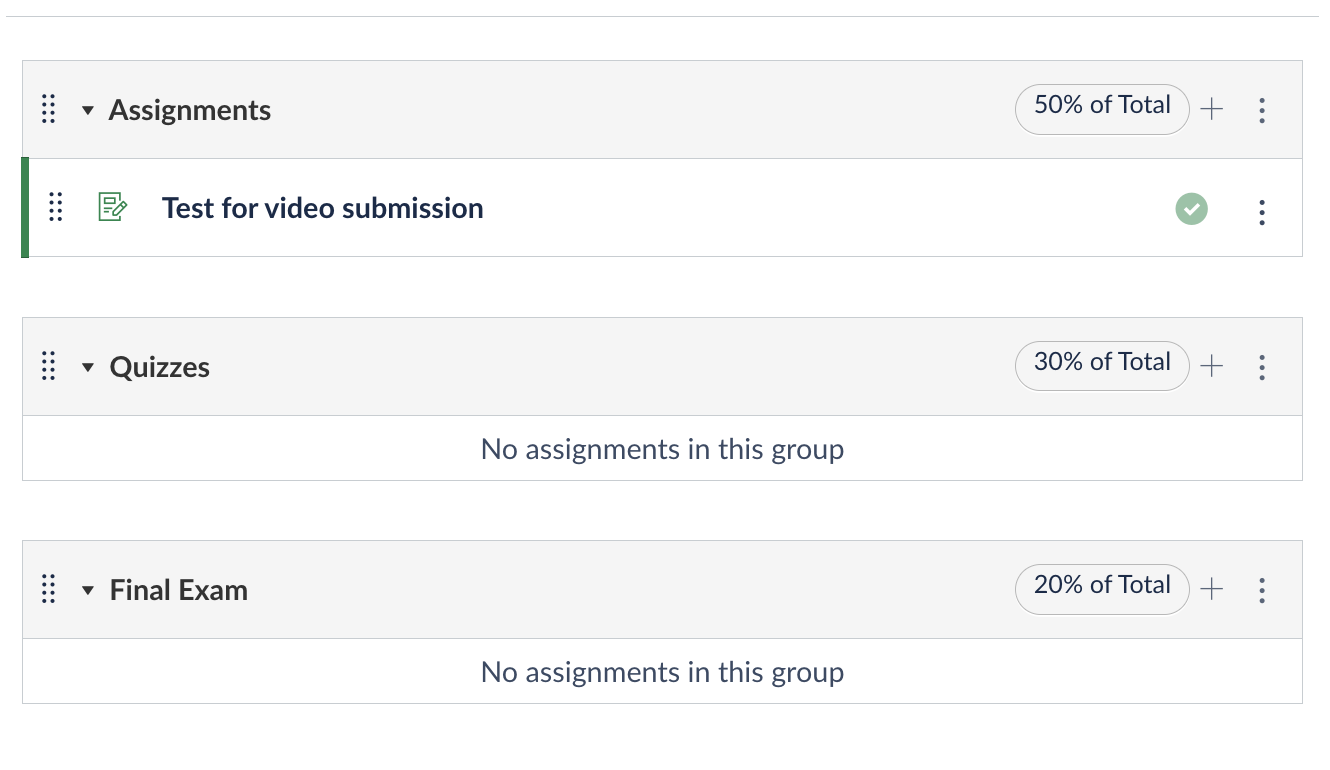Collapse the Assignments group
The height and width of the screenshot is (770, 1330).
tap(88, 110)
